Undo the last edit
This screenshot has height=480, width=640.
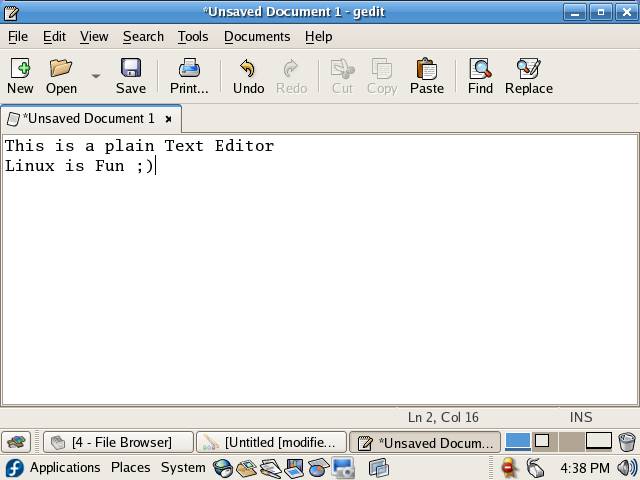tap(248, 69)
